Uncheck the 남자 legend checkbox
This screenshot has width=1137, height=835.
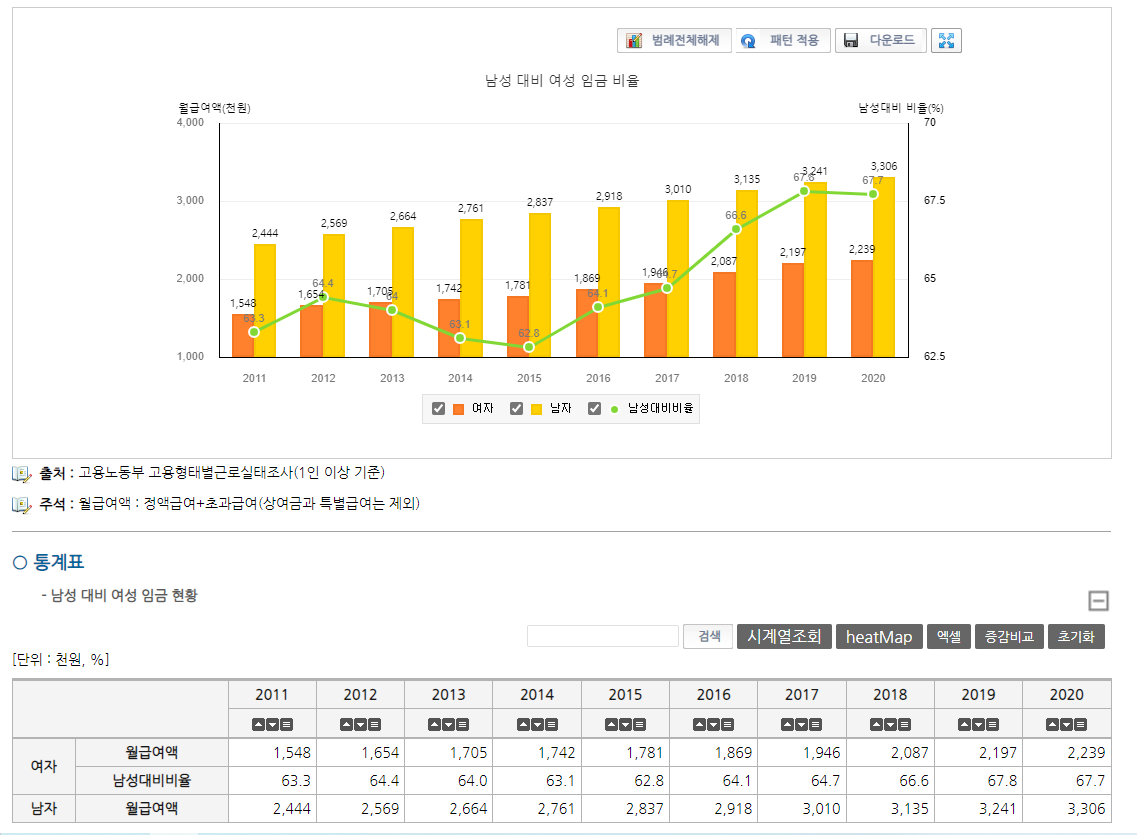pos(516,409)
